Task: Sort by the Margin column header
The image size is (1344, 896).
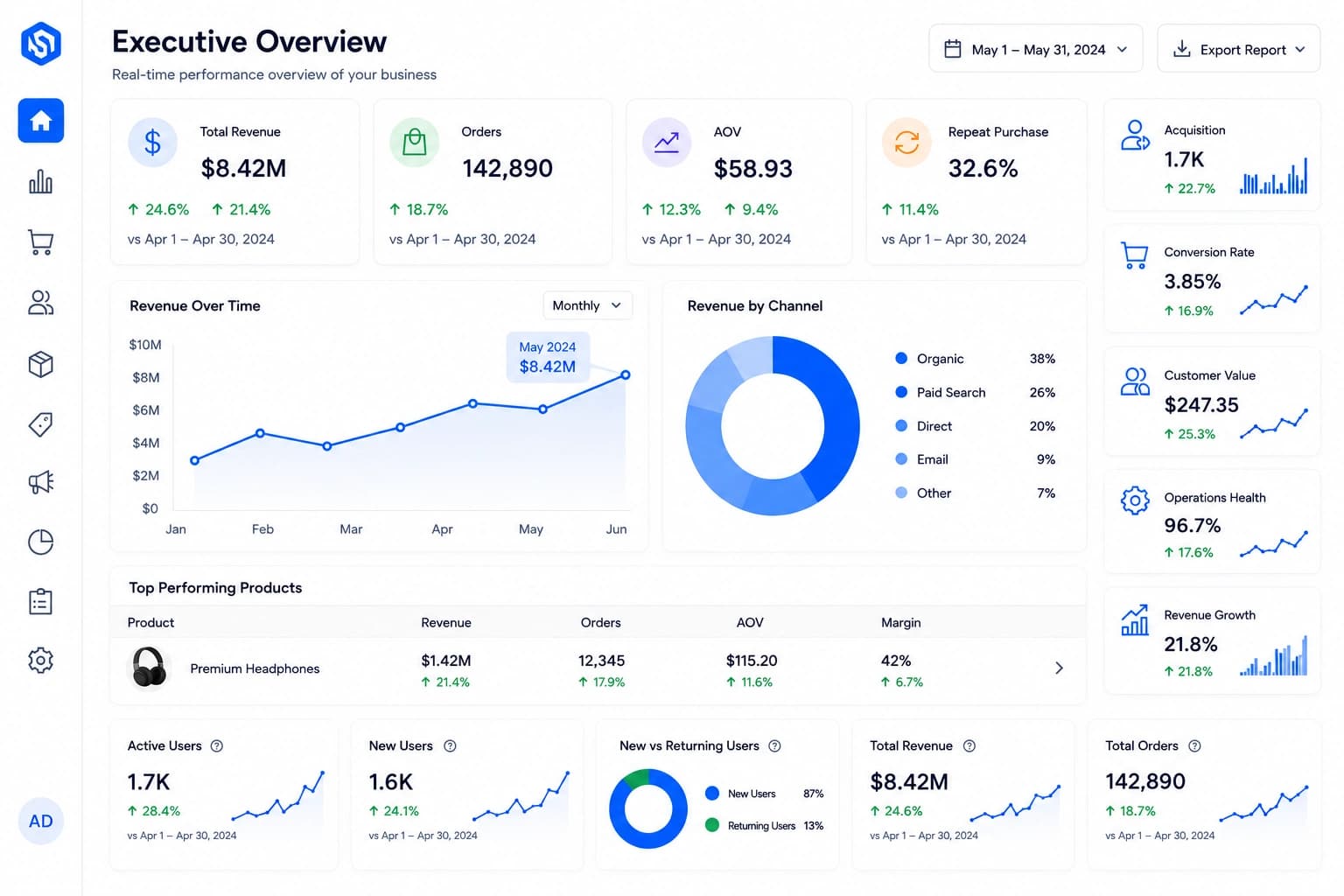Action: (901, 623)
